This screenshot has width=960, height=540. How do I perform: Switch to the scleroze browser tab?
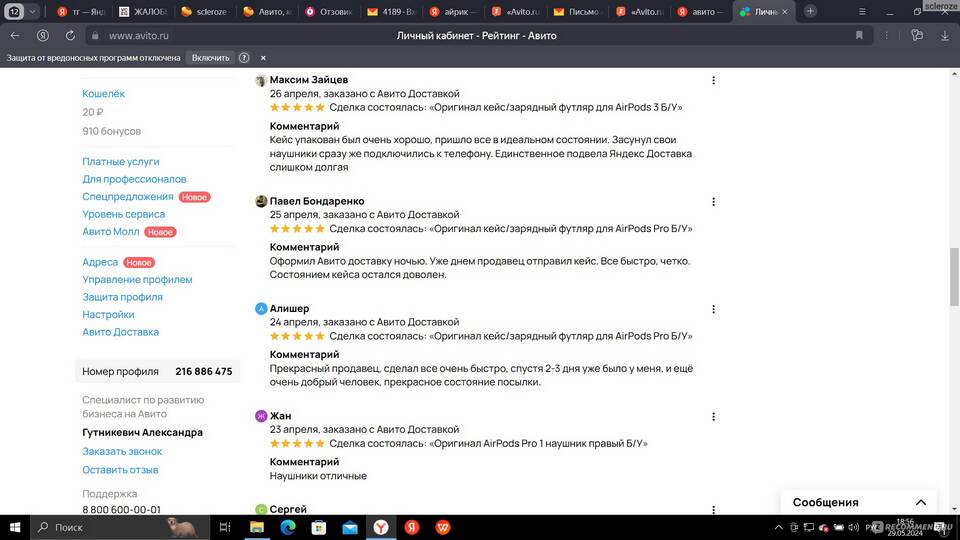coord(204,12)
